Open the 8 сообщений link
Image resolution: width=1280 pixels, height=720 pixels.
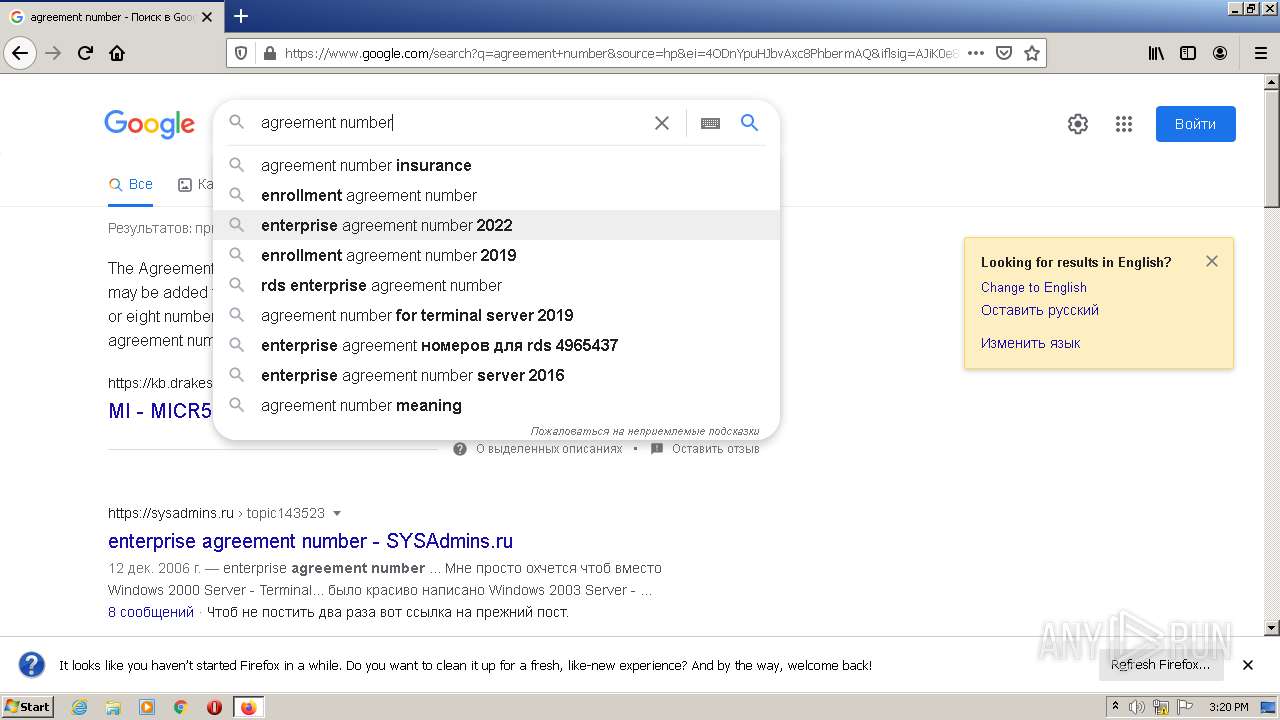coord(151,612)
